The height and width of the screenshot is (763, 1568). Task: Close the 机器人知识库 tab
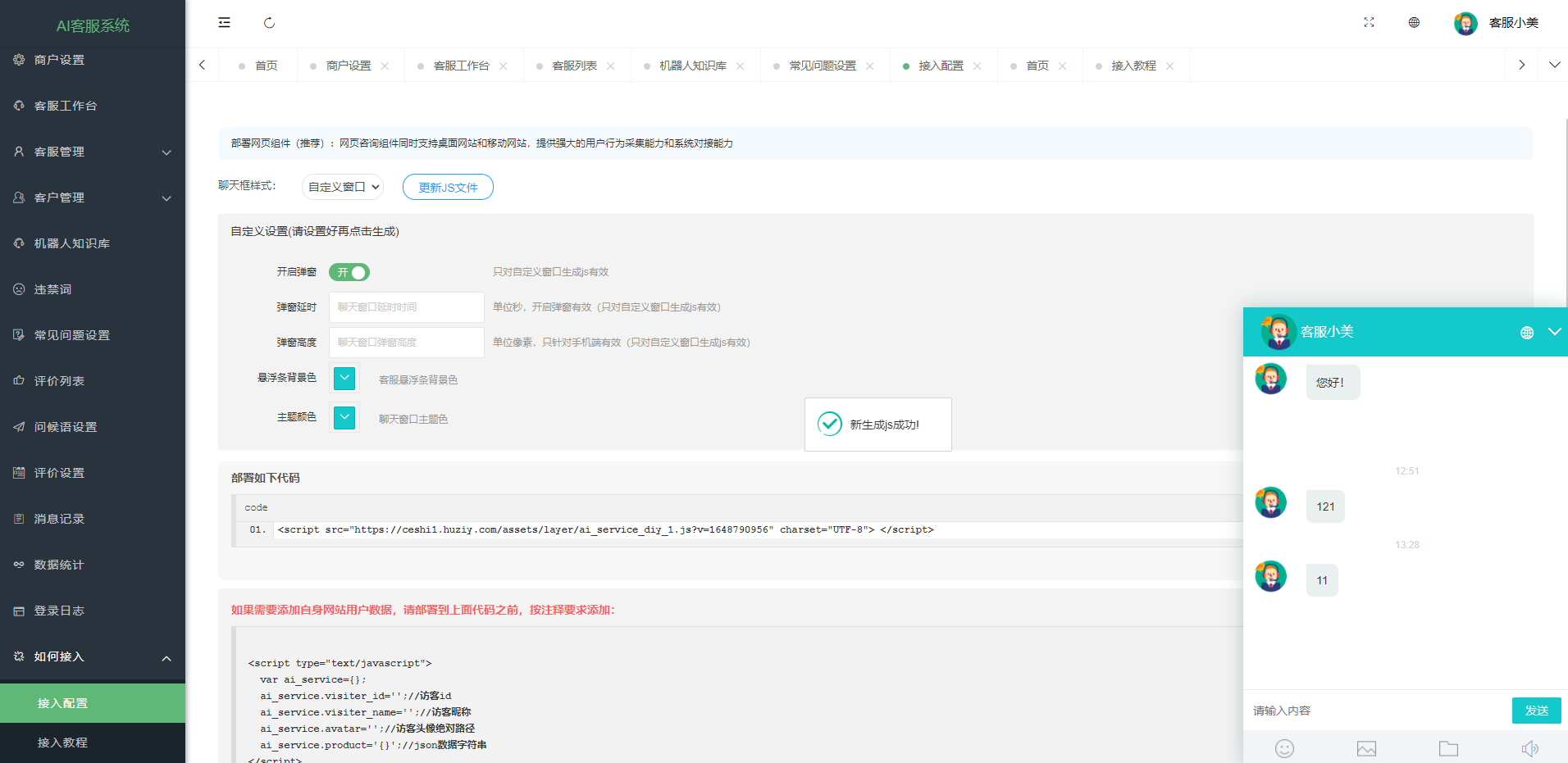pyautogui.click(x=740, y=66)
